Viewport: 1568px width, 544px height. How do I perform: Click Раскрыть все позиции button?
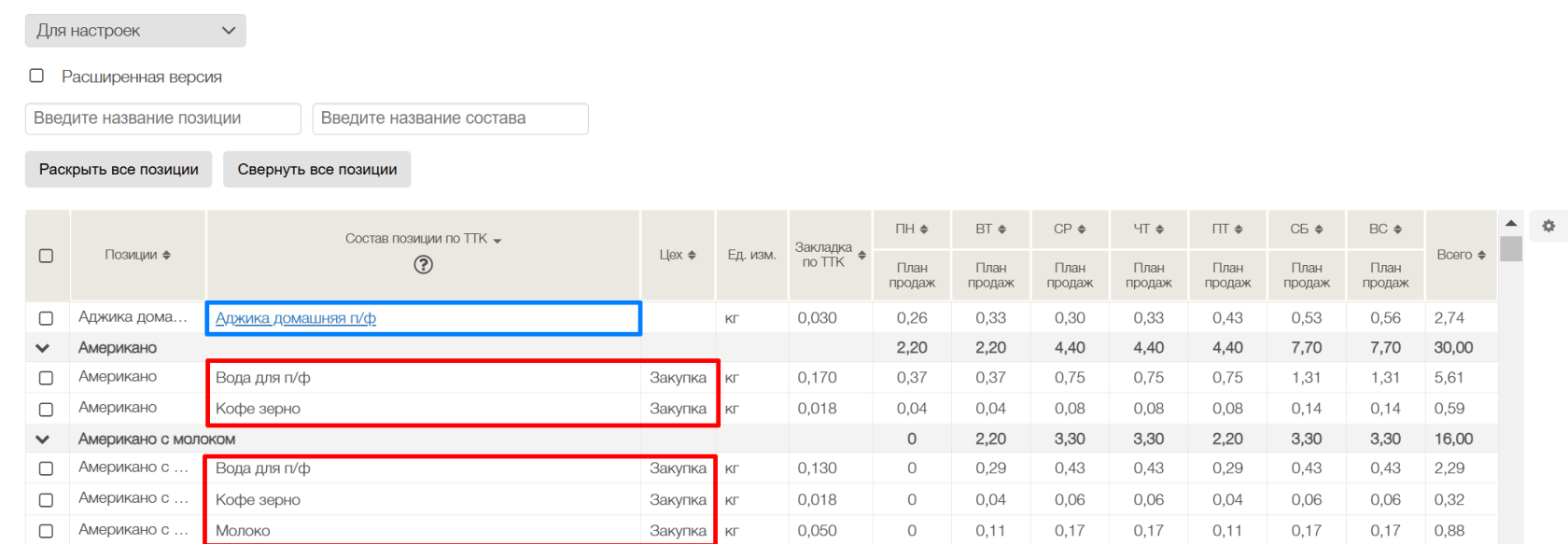pos(119,170)
